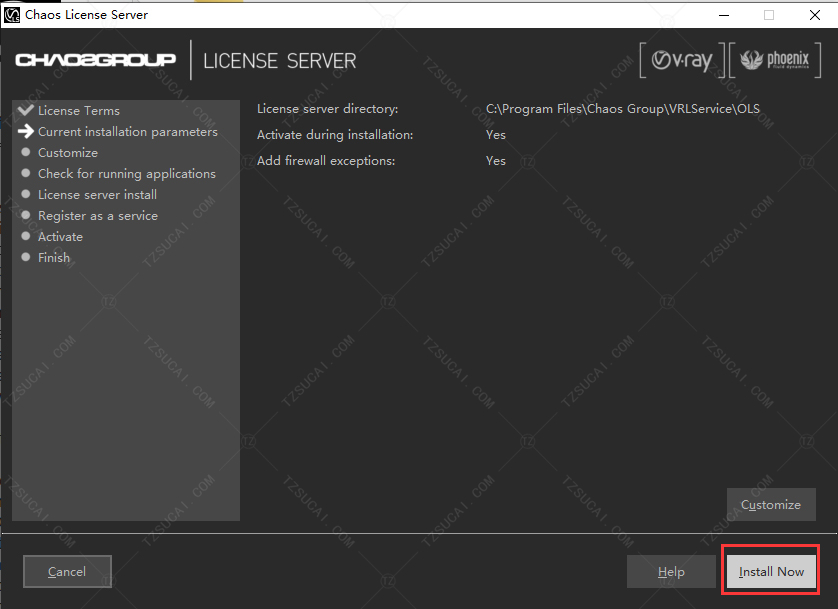The height and width of the screenshot is (609, 838).
Task: Select the License Terms step
Action: click(x=79, y=111)
